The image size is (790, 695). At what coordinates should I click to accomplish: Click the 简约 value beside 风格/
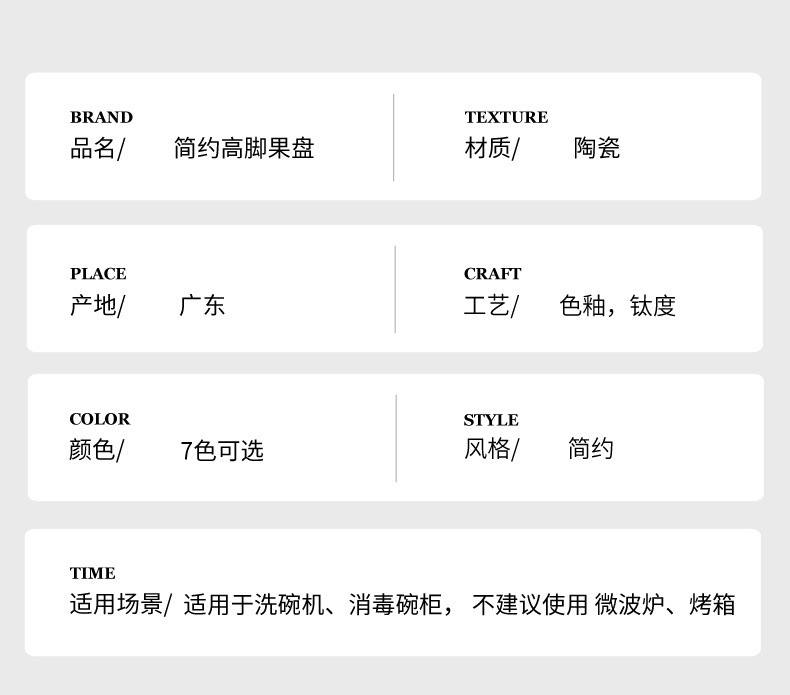pos(591,449)
